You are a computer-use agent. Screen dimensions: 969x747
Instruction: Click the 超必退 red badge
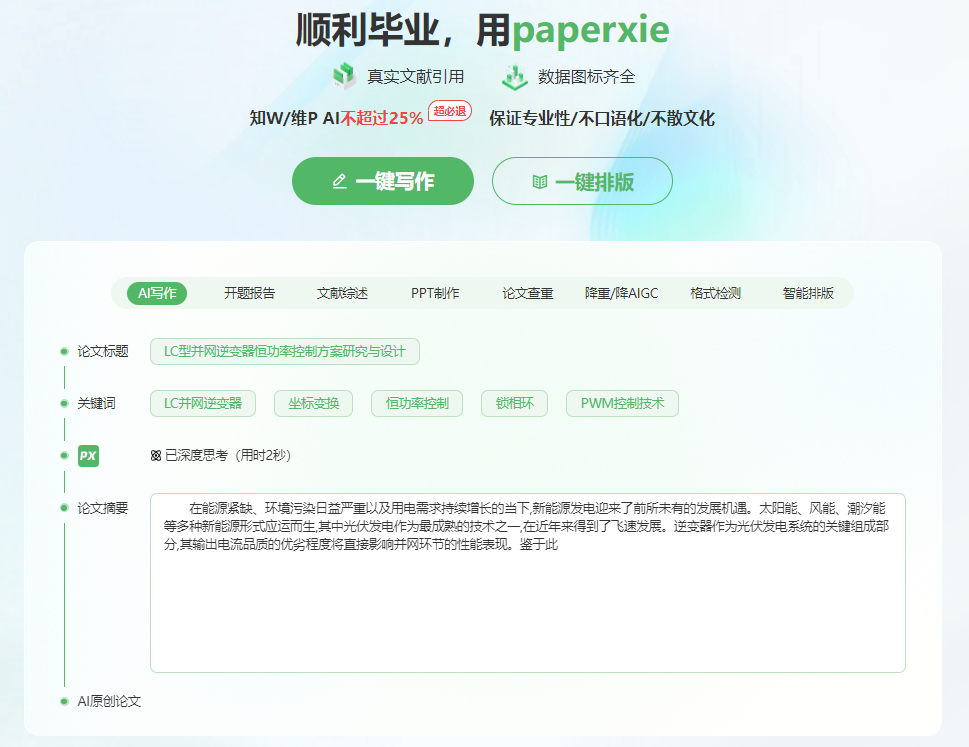click(x=449, y=111)
